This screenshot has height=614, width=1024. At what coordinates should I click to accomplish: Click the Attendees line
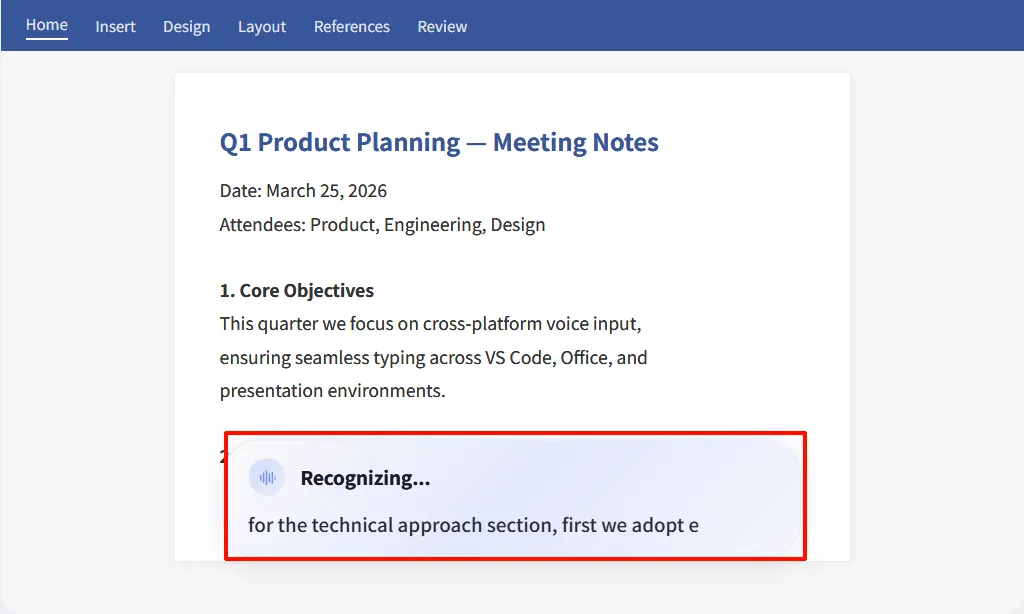(382, 225)
